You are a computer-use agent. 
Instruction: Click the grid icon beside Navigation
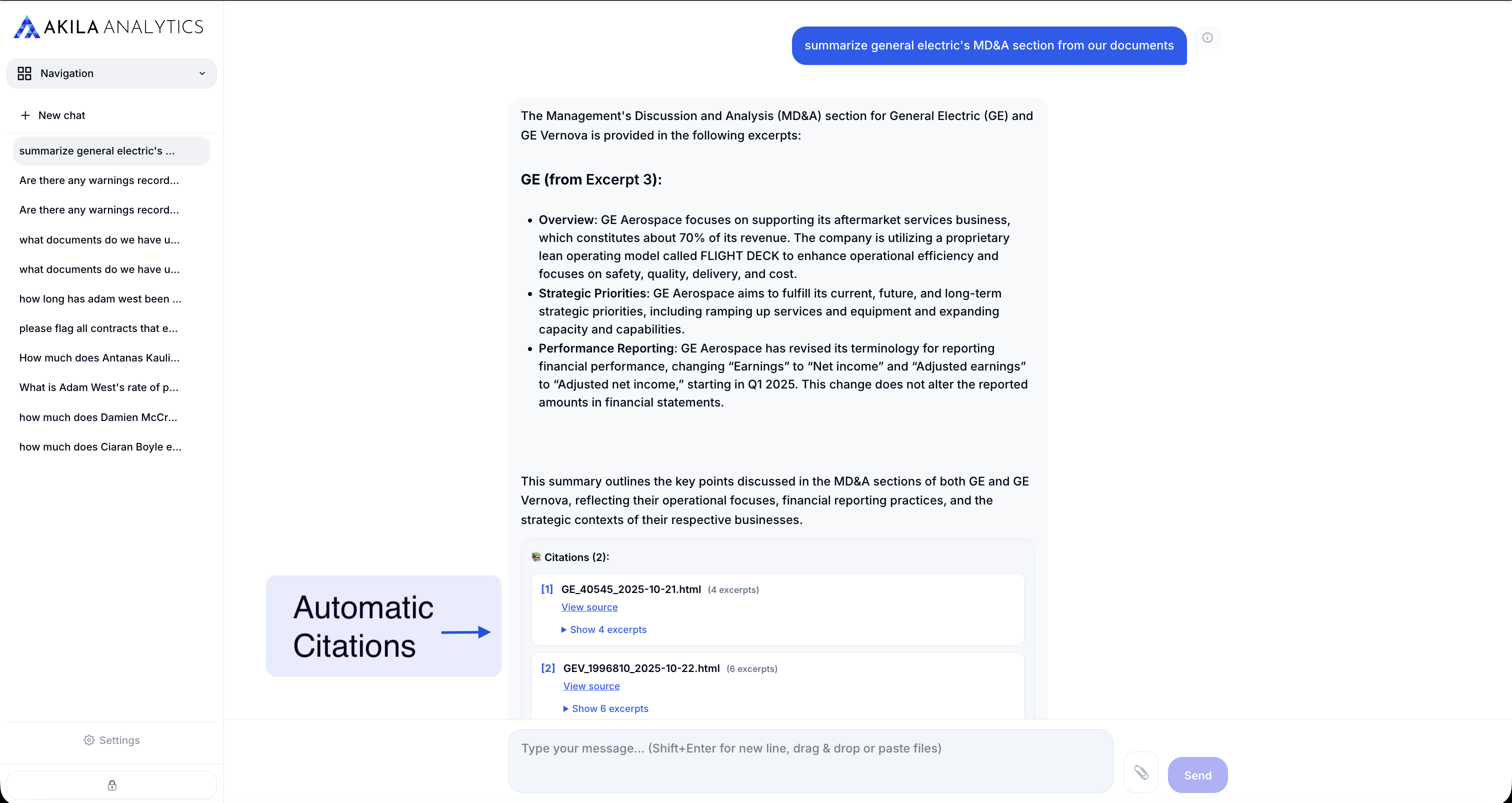(24, 73)
